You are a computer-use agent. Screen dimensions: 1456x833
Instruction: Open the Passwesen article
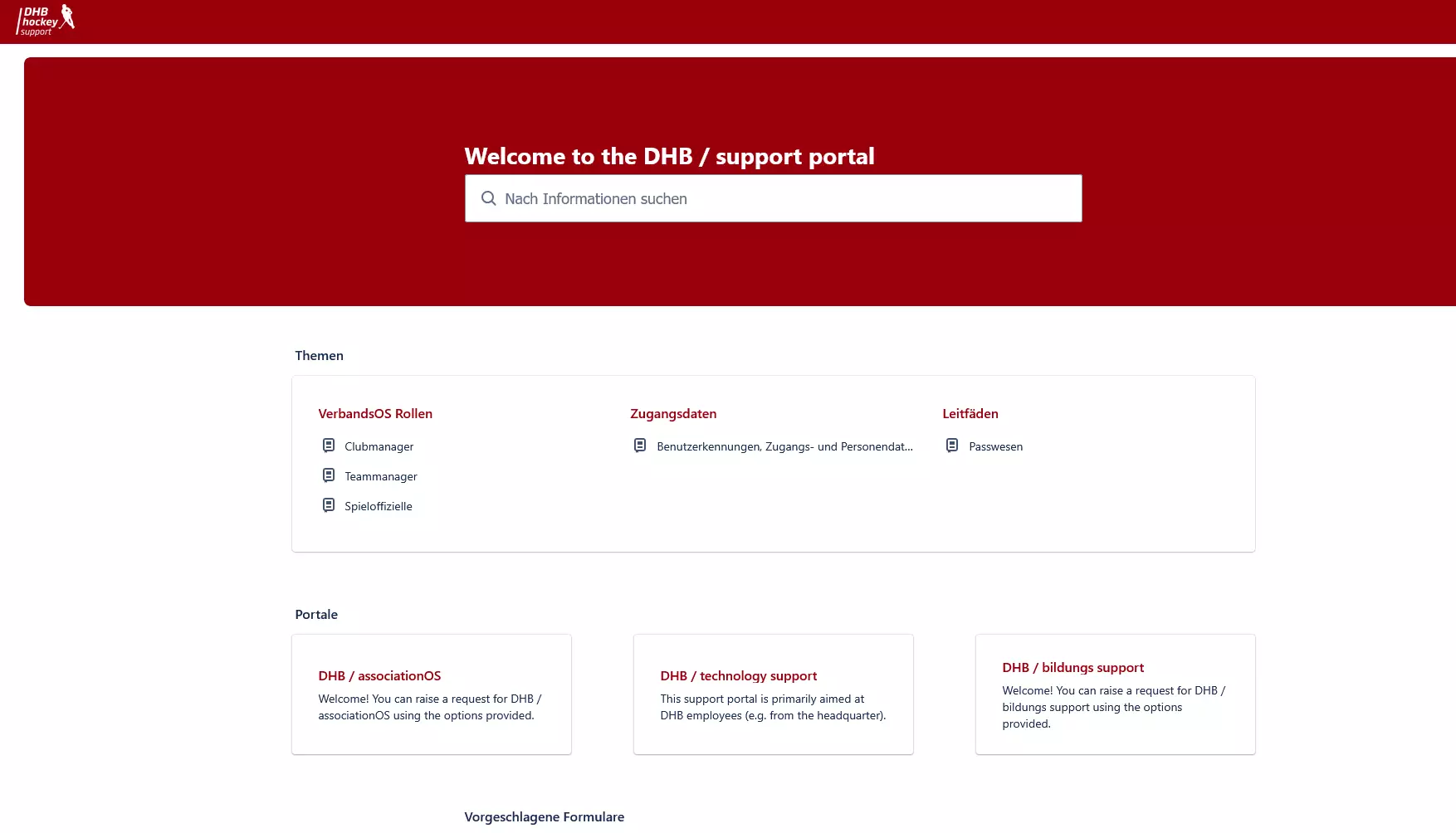click(x=995, y=446)
